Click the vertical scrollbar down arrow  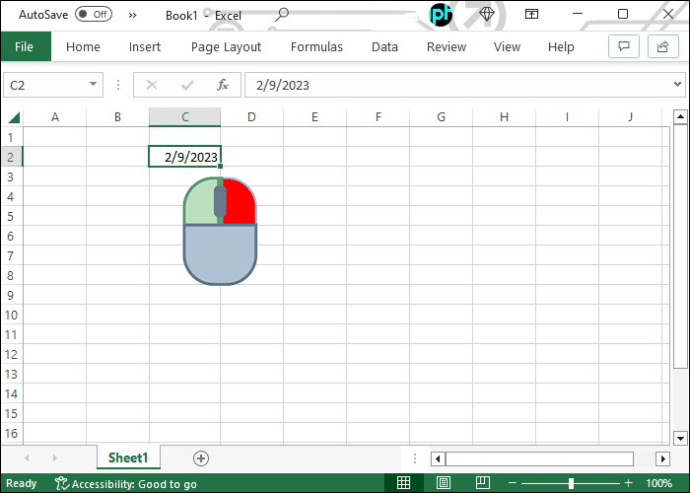(x=680, y=438)
